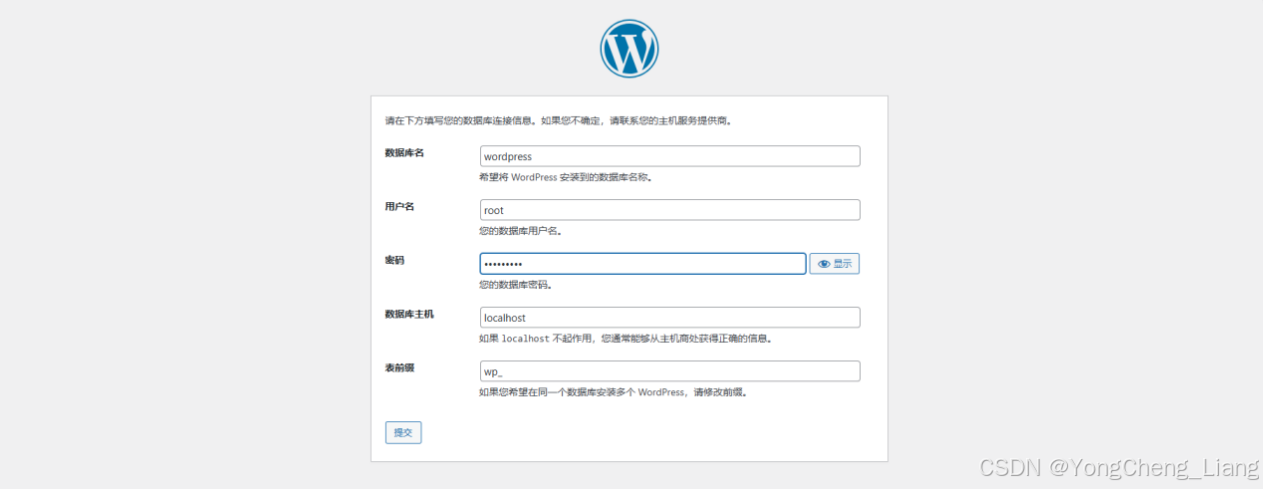Click the 数据库名 label

(x=405, y=152)
